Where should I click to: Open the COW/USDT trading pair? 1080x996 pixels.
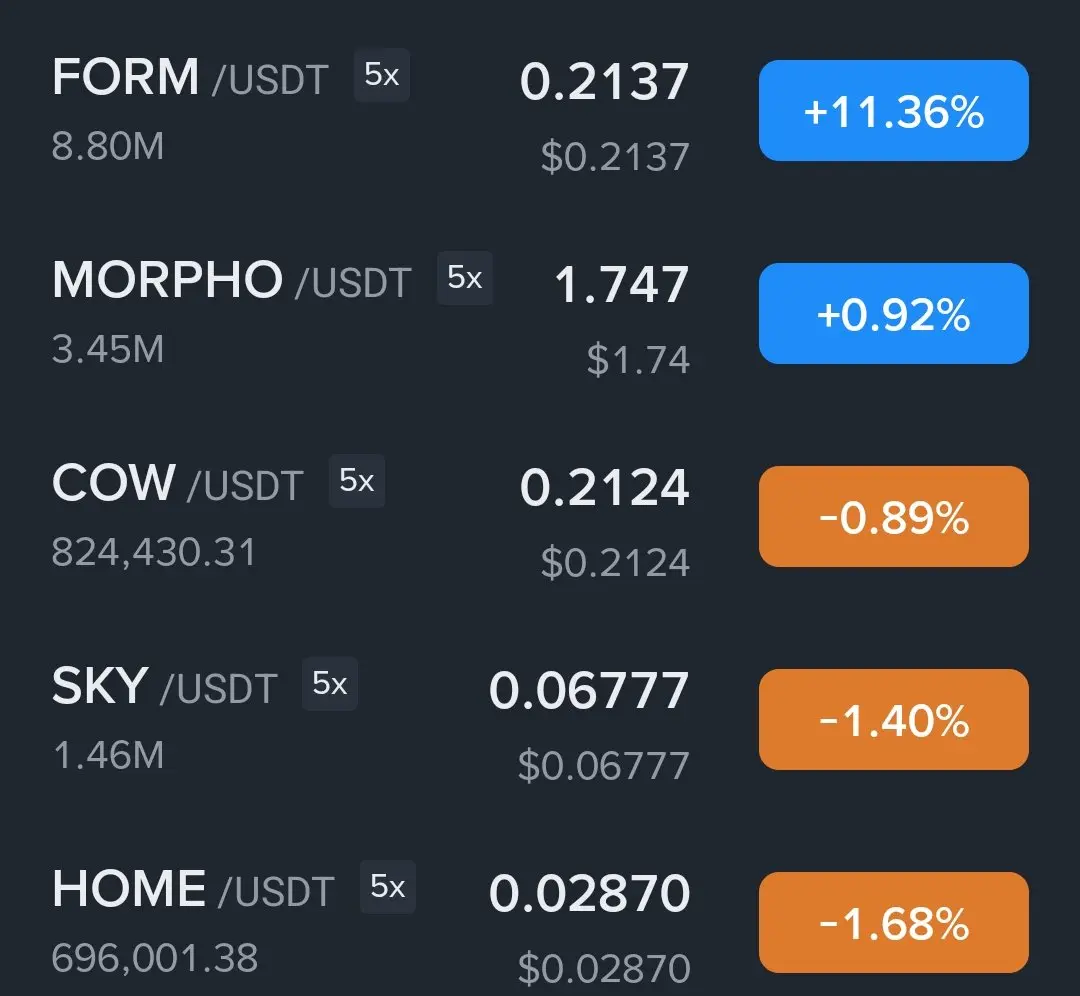pos(178,482)
